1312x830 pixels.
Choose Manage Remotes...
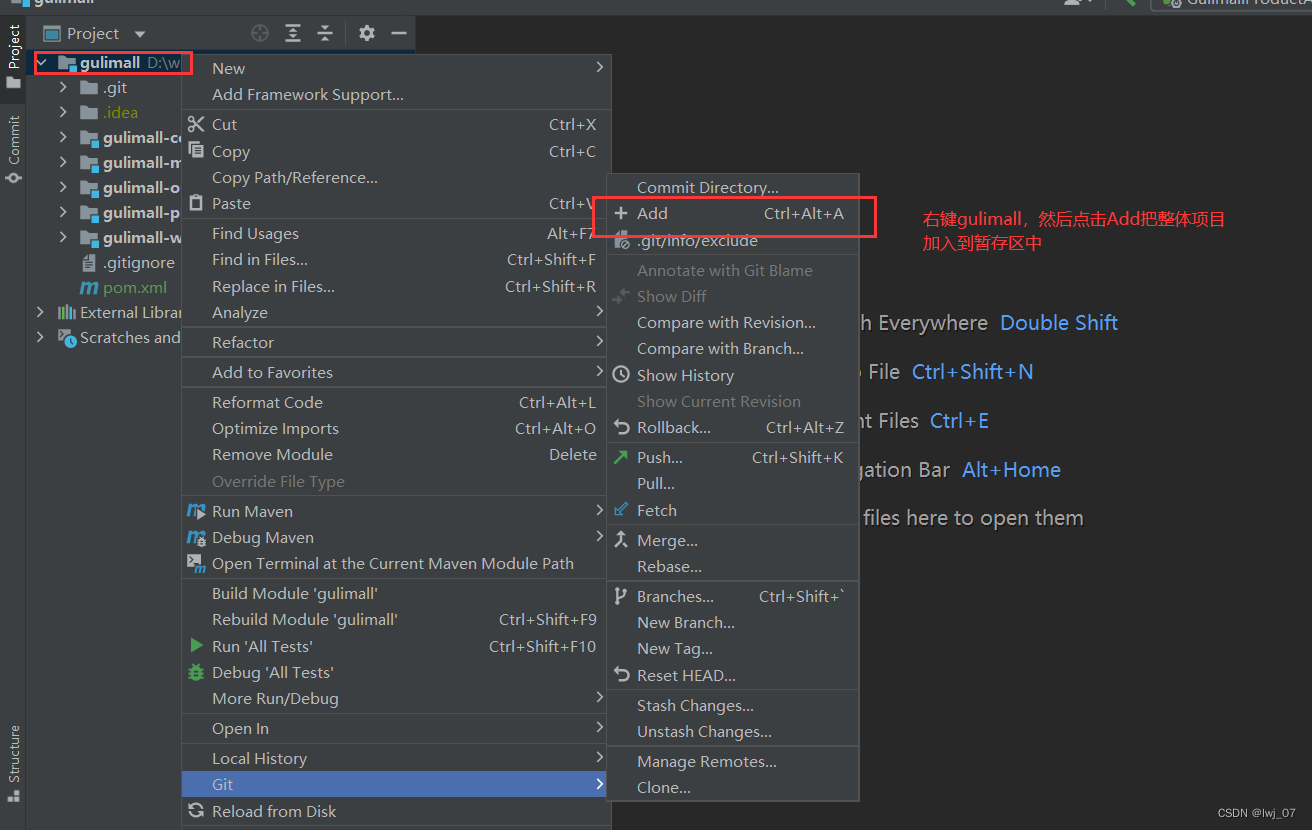[733, 761]
